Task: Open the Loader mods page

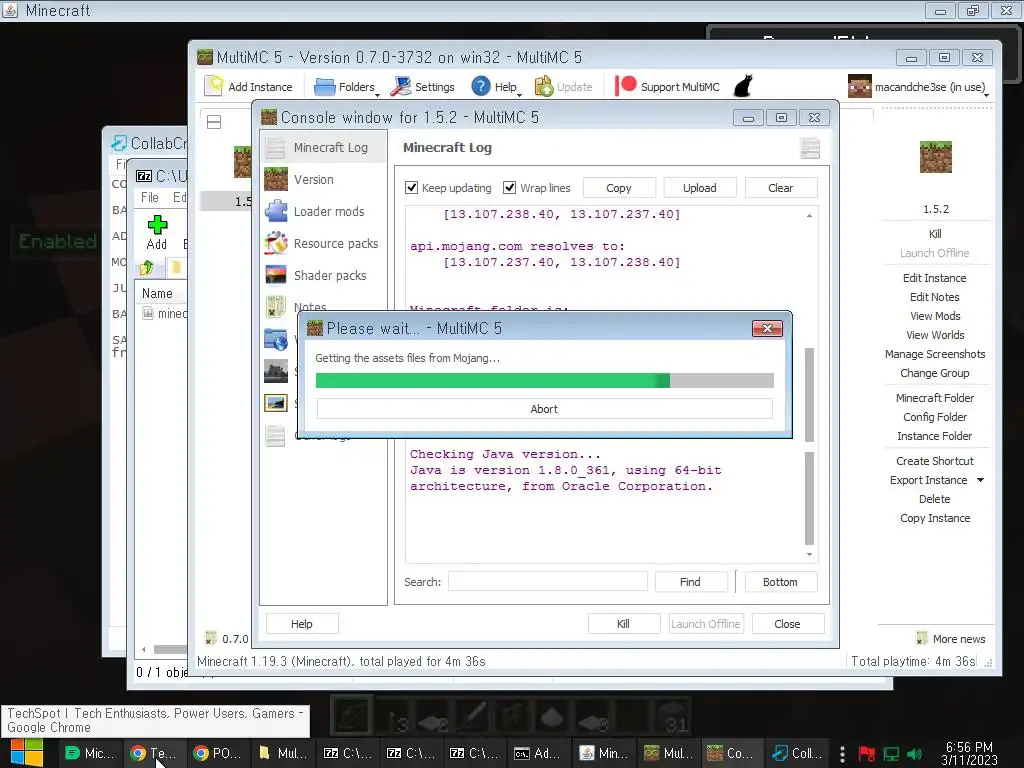Action: coord(325,212)
